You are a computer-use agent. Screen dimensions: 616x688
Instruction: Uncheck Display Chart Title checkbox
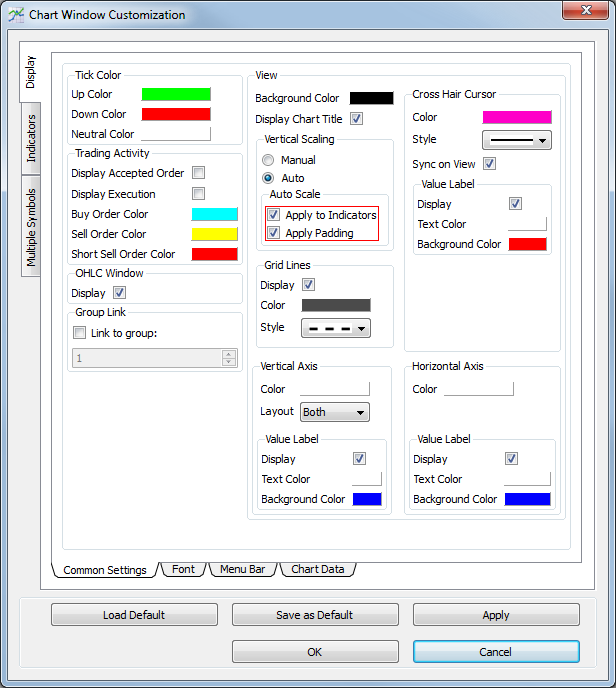[x=357, y=119]
